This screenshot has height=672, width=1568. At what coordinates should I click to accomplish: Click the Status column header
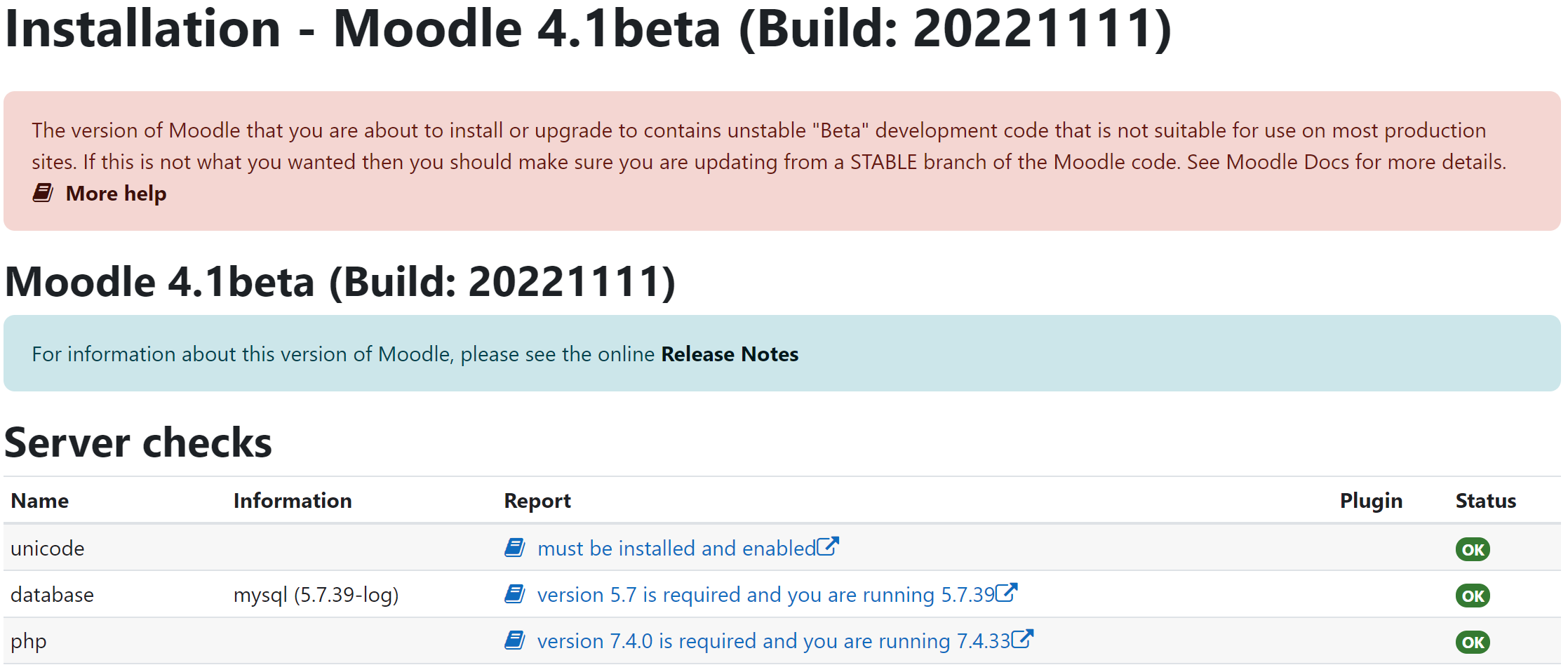(x=1486, y=501)
